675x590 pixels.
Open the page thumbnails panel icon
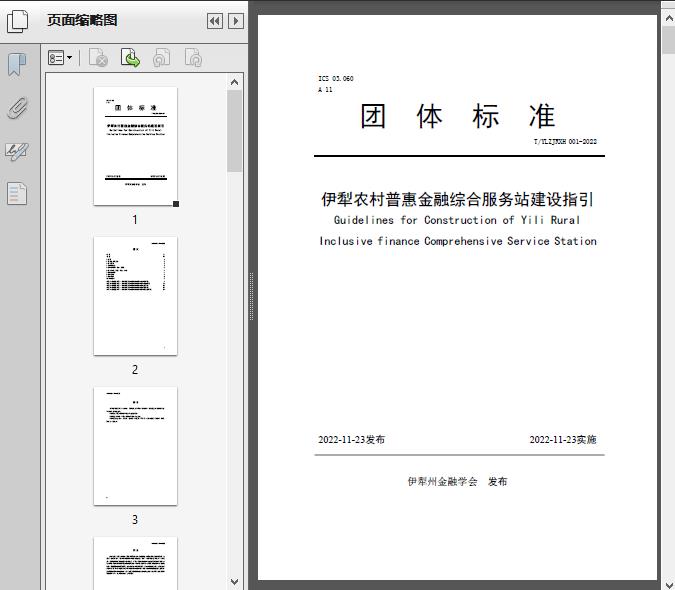18,21
